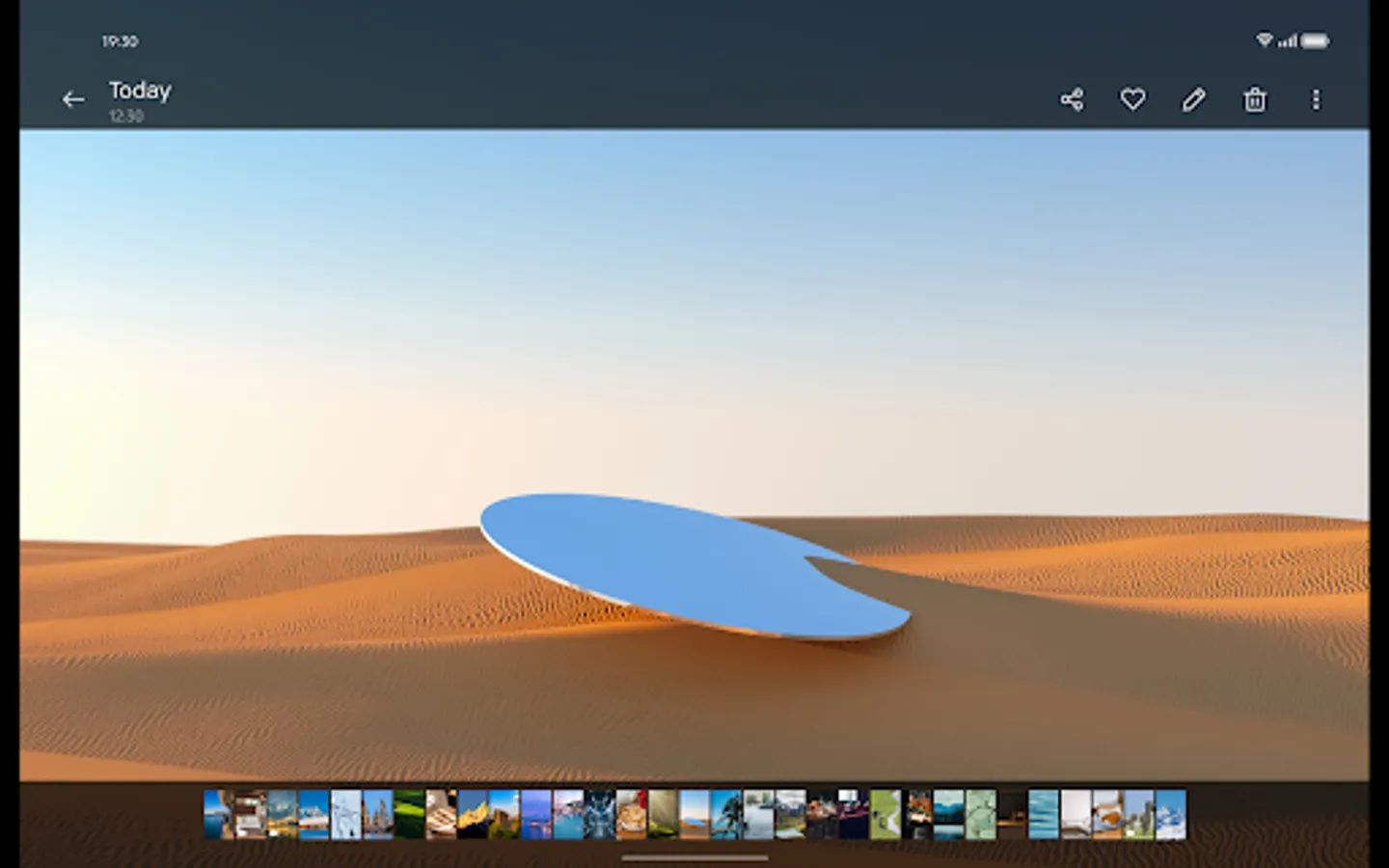The width and height of the screenshot is (1389, 868).
Task: Select the blue ocean waves thumbnail
Action: [x=1043, y=815]
